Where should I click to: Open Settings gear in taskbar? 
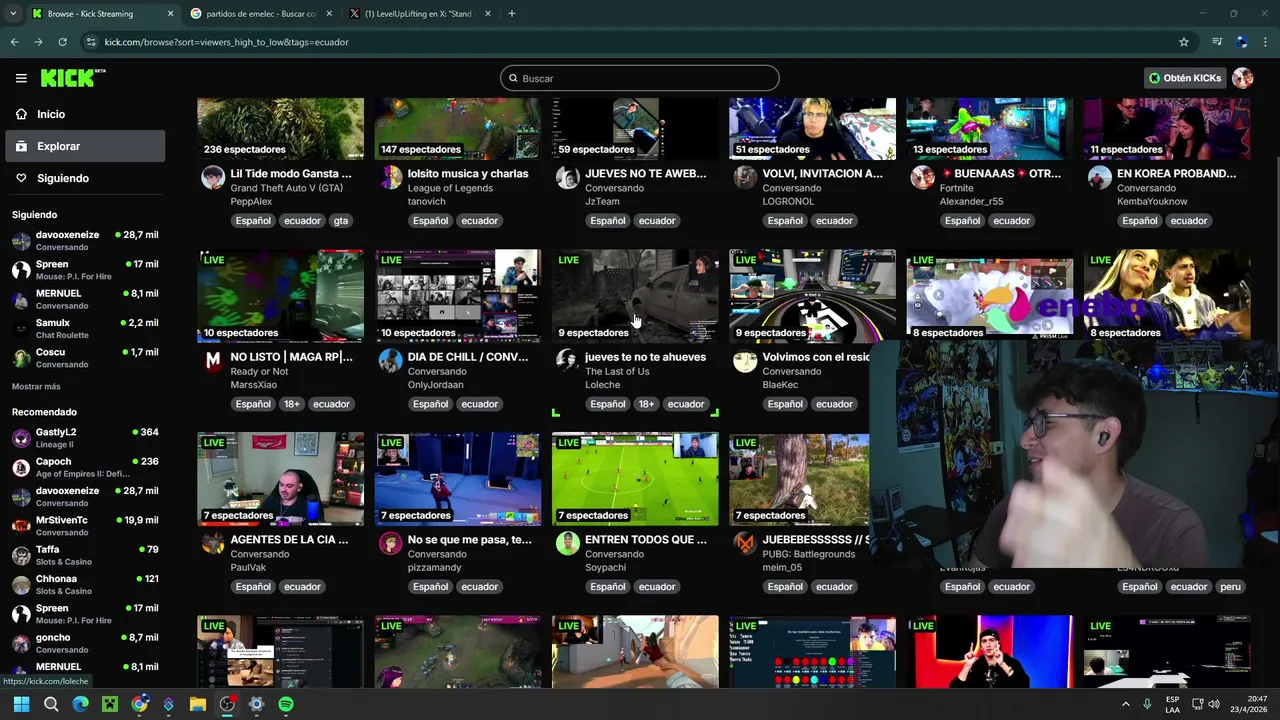[x=256, y=704]
